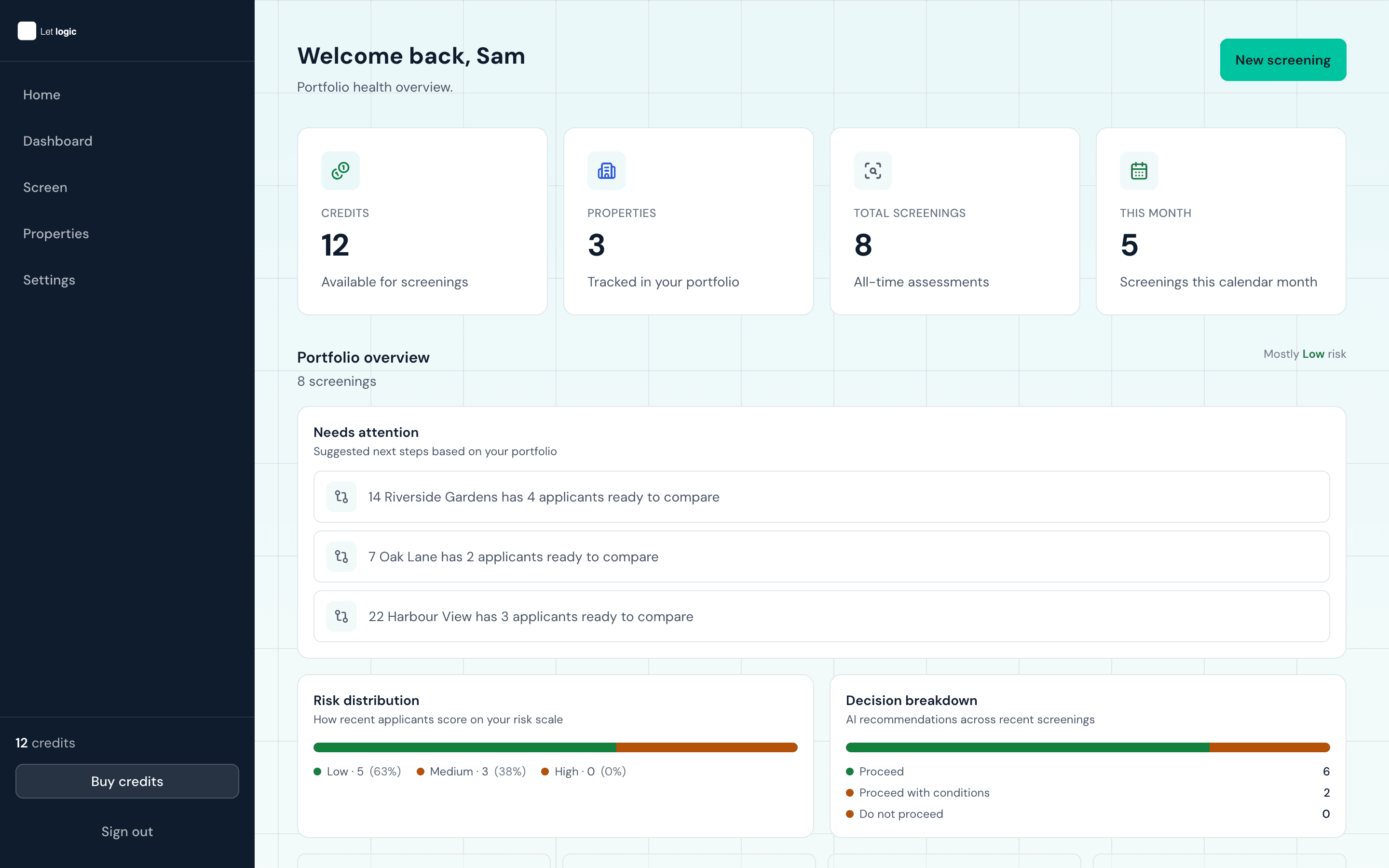1389x868 pixels.
Task: Go to Home in the sidebar
Action: tap(42, 95)
